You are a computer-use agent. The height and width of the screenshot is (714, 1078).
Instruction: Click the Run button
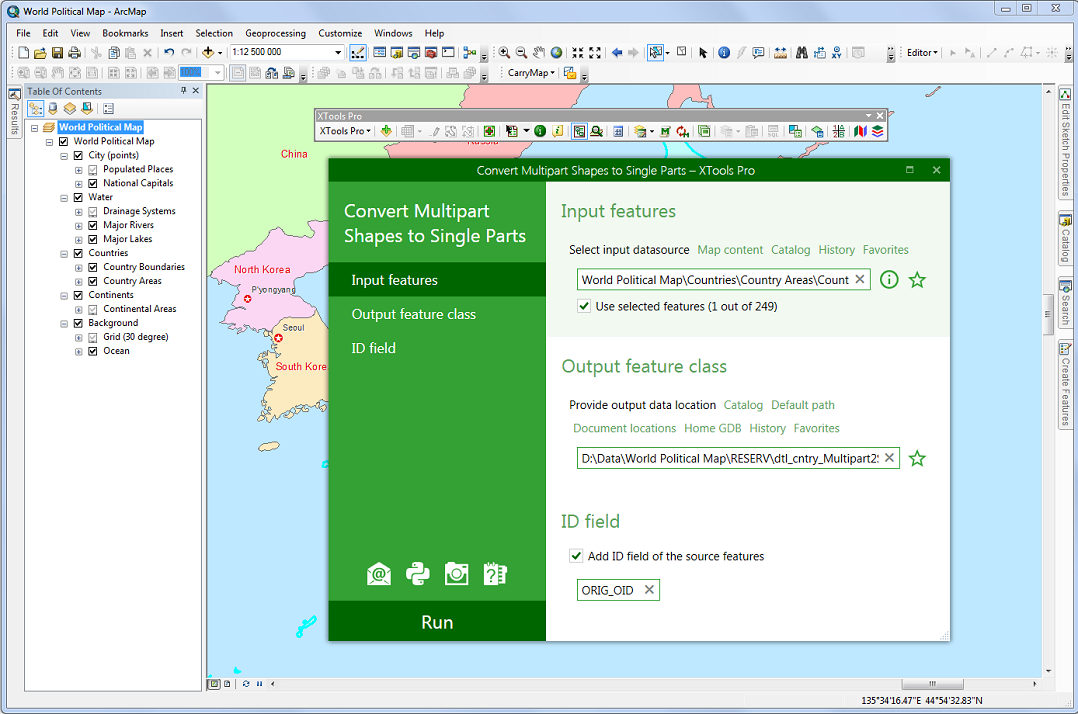point(437,622)
